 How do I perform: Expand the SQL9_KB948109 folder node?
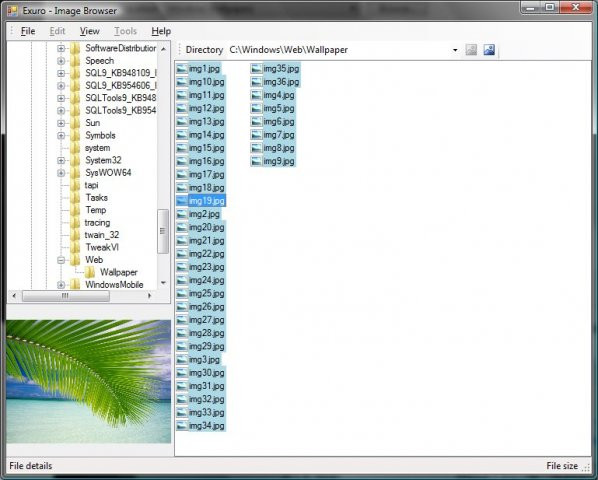(61, 73)
